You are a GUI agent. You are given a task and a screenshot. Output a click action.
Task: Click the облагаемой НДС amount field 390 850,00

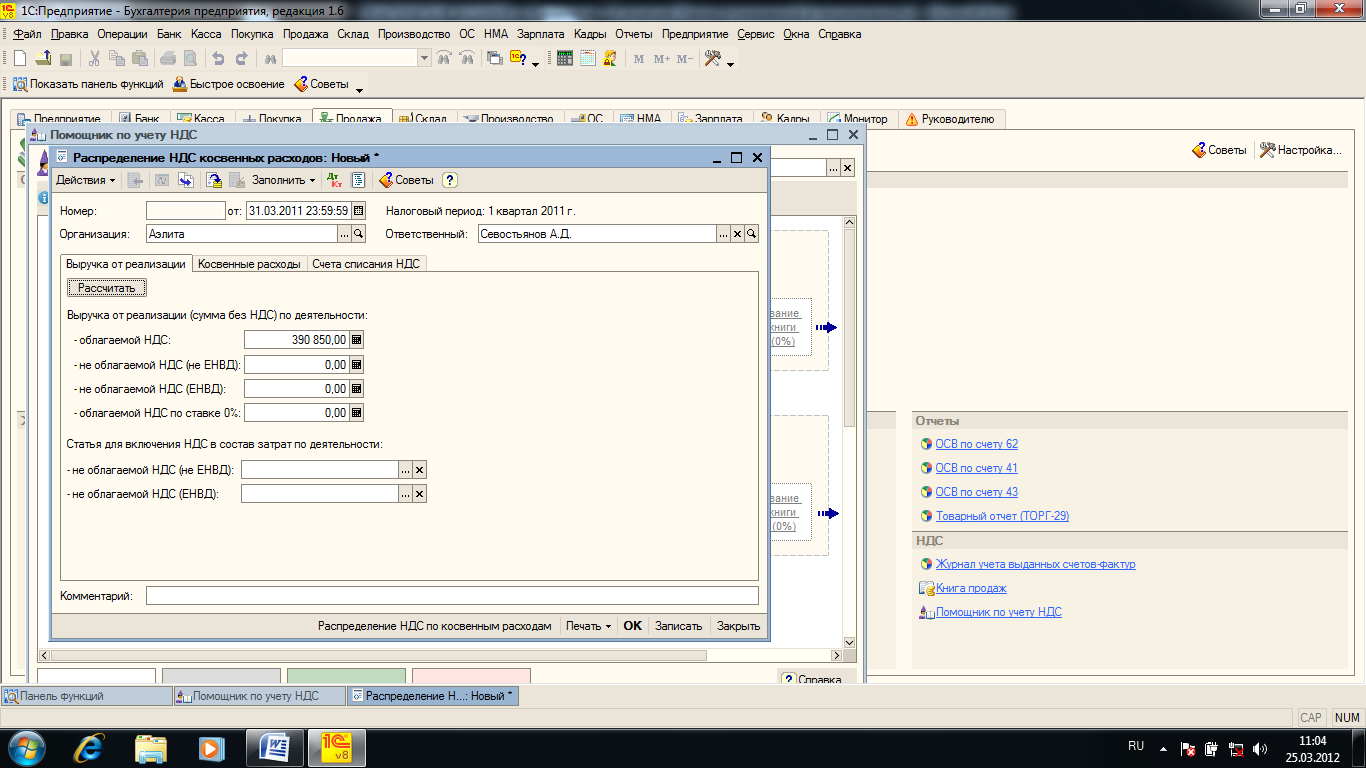tap(296, 340)
